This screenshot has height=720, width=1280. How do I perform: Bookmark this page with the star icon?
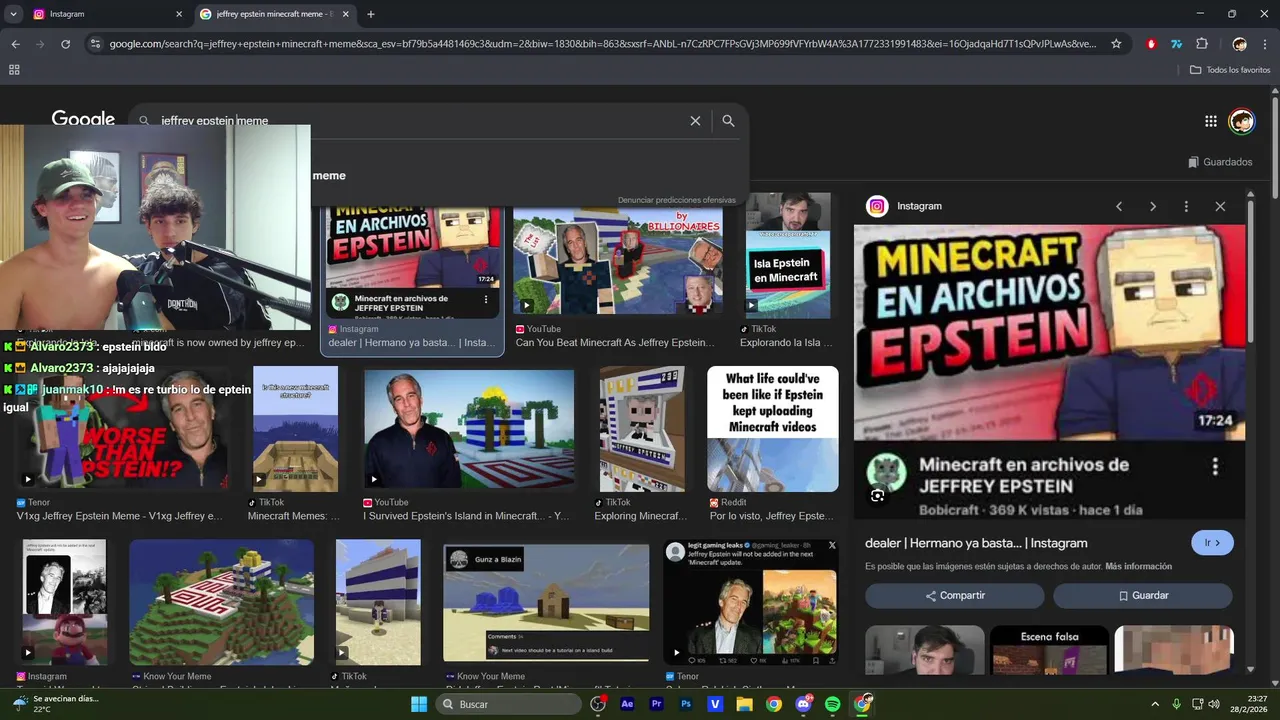1116,44
